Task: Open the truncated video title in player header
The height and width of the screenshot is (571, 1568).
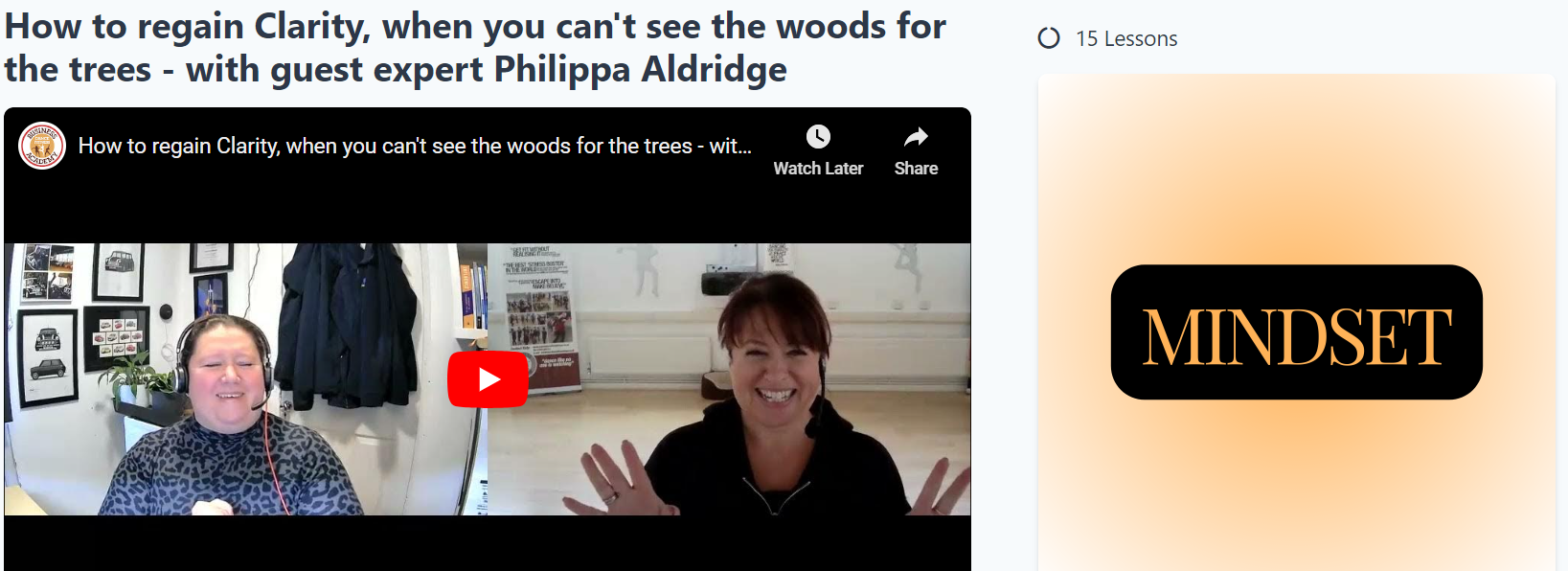Action: pyautogui.click(x=415, y=146)
